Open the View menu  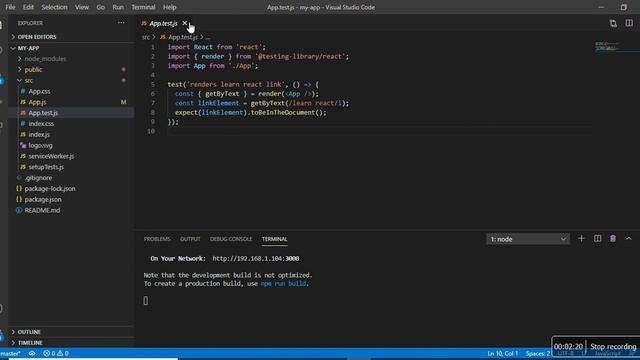(82, 7)
